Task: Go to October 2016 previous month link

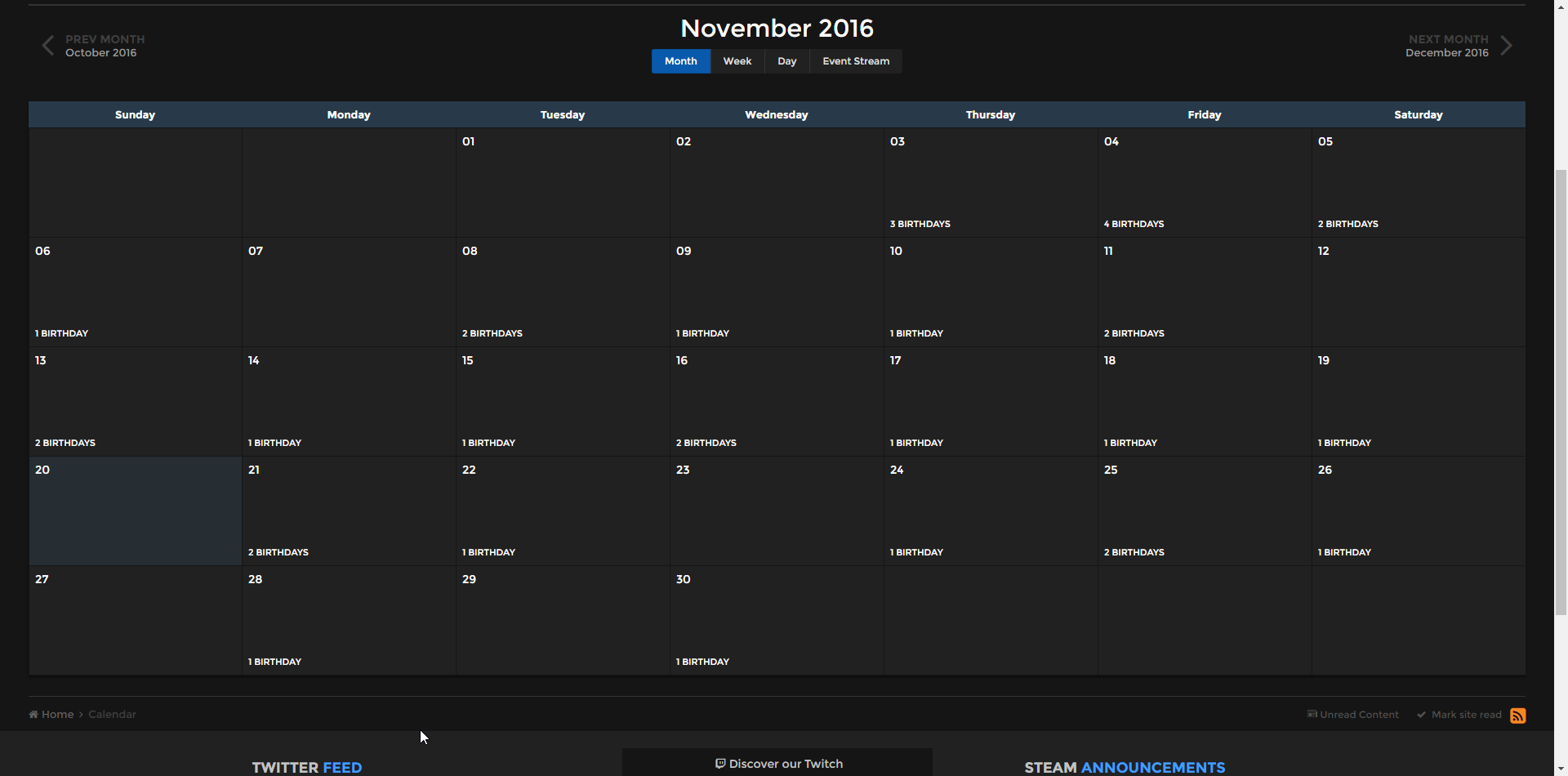Action: (101, 53)
